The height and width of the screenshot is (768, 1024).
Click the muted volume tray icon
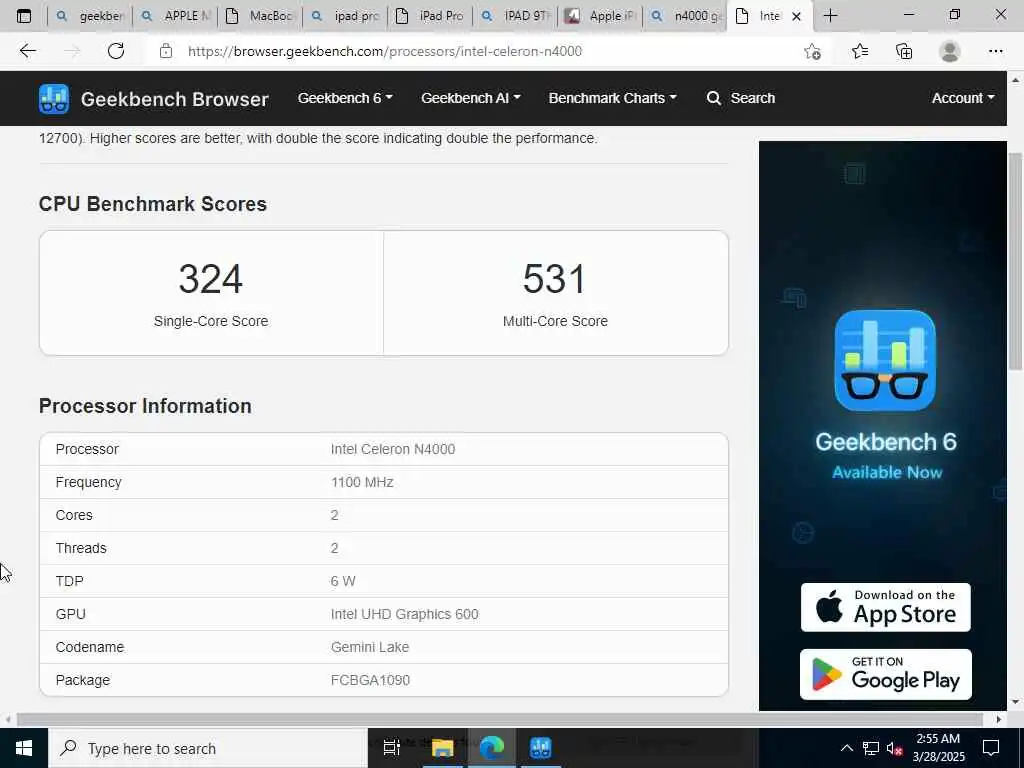point(894,748)
